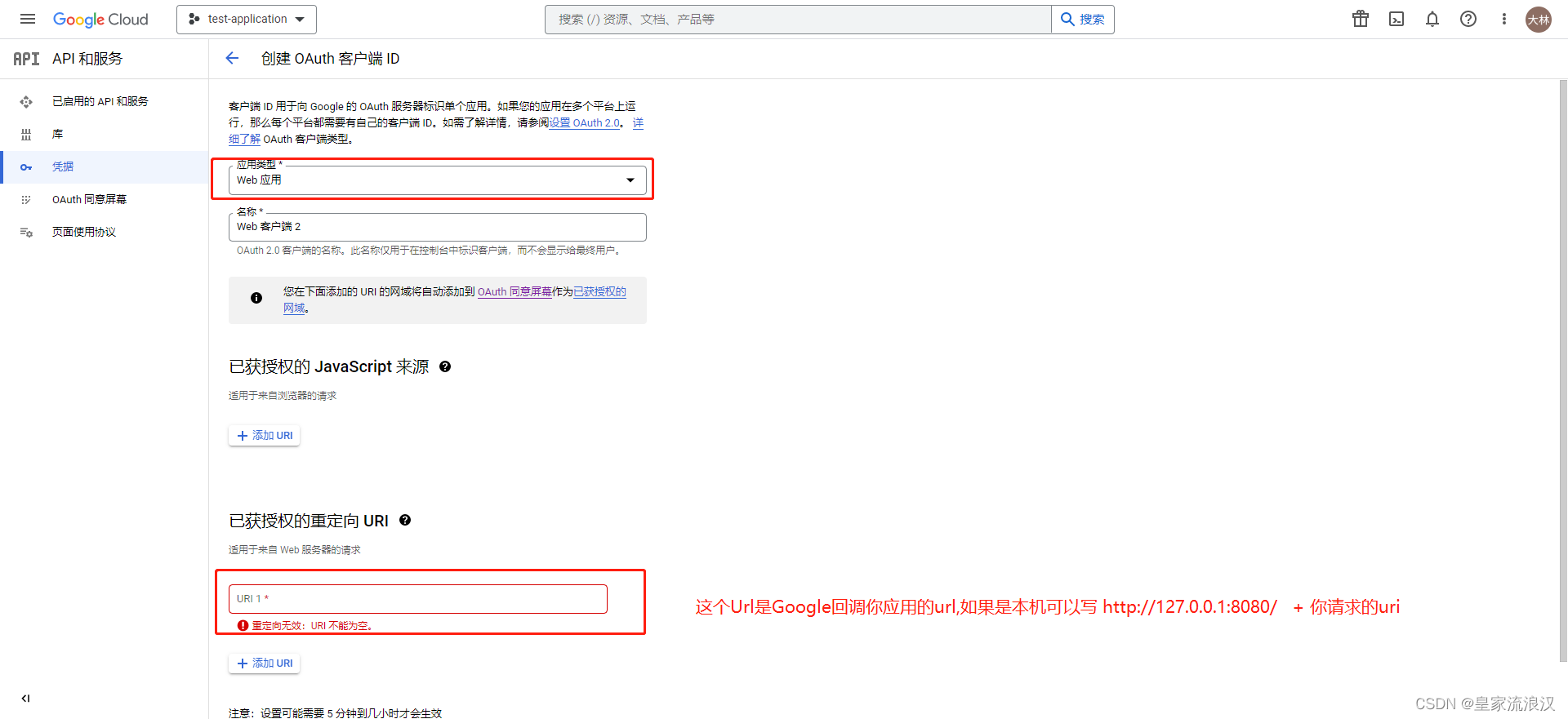
Task: Click the info icon in the notice box
Action: click(256, 298)
